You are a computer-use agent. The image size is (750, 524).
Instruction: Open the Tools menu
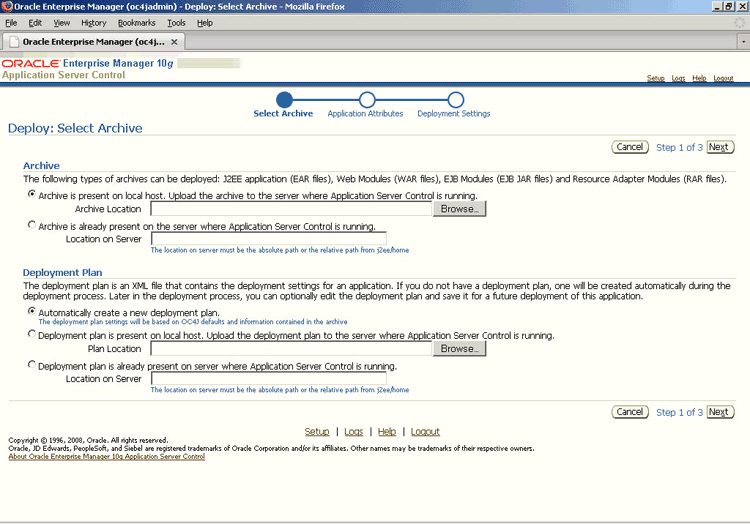pyautogui.click(x=176, y=23)
